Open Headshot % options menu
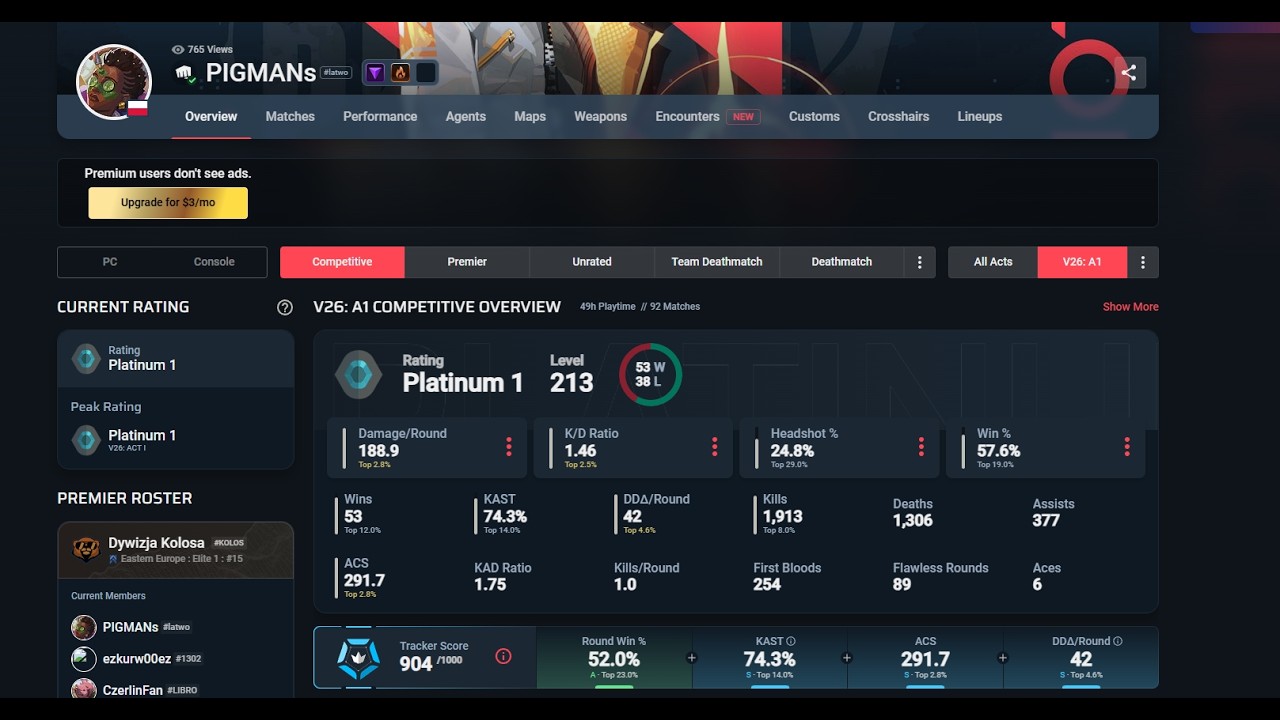Viewport: 1280px width, 720px height. pyautogui.click(x=921, y=447)
